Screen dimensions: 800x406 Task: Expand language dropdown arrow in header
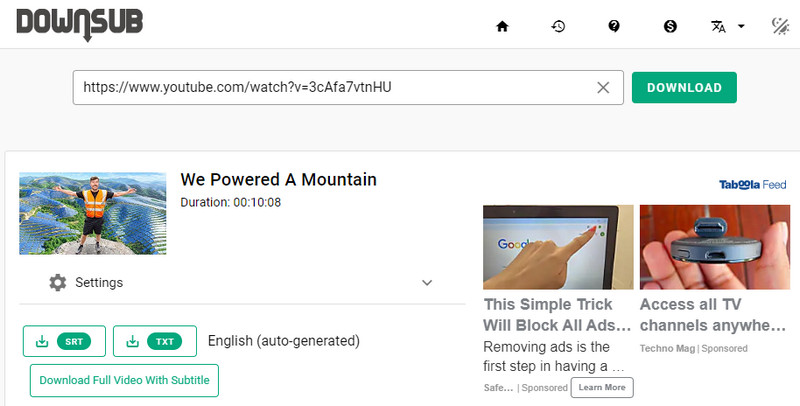(x=741, y=26)
